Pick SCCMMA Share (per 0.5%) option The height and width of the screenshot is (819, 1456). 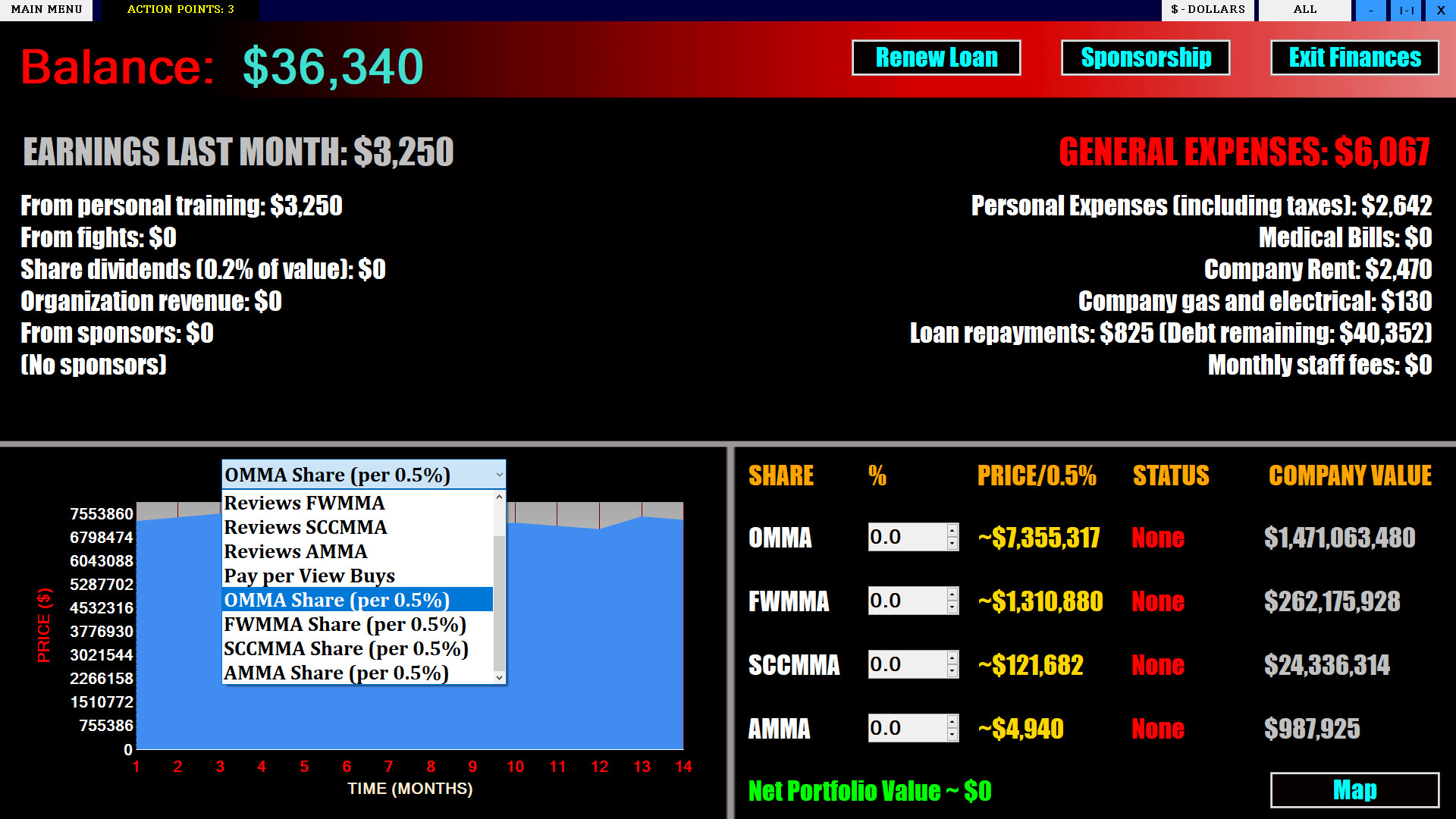pos(346,648)
